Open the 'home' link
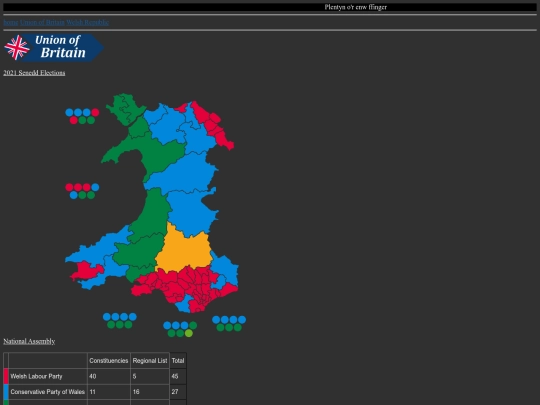The height and width of the screenshot is (405, 540). click(11, 22)
